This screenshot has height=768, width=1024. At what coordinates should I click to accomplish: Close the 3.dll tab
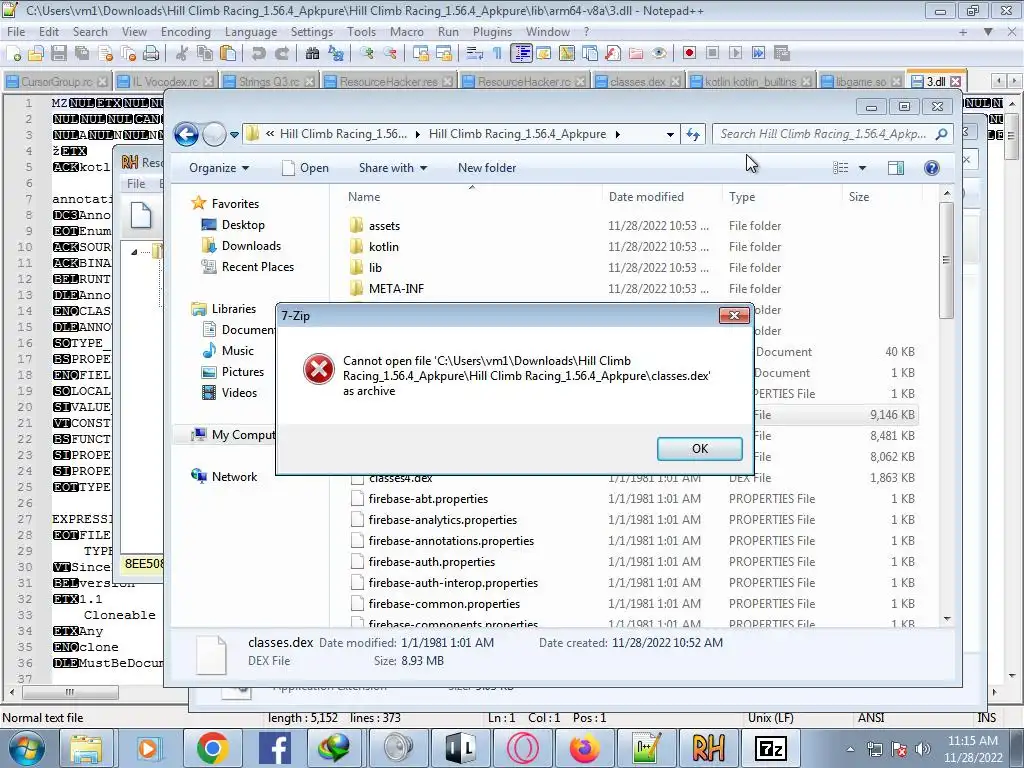tap(955, 82)
